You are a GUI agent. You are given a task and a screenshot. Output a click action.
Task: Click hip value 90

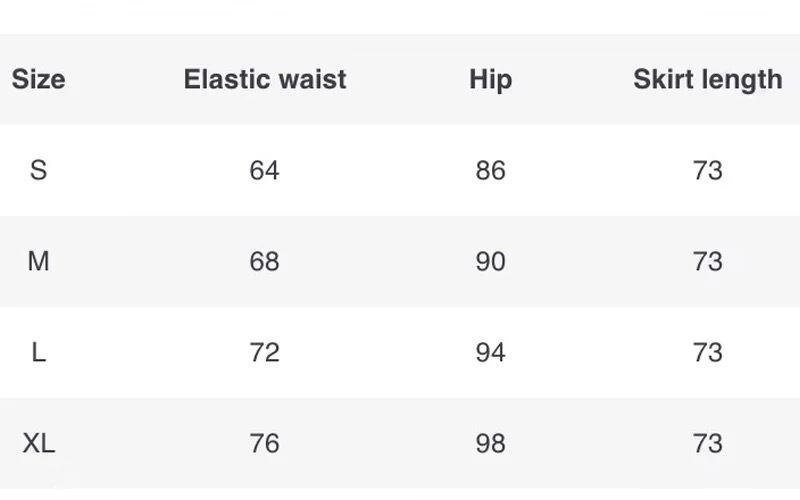(490, 261)
